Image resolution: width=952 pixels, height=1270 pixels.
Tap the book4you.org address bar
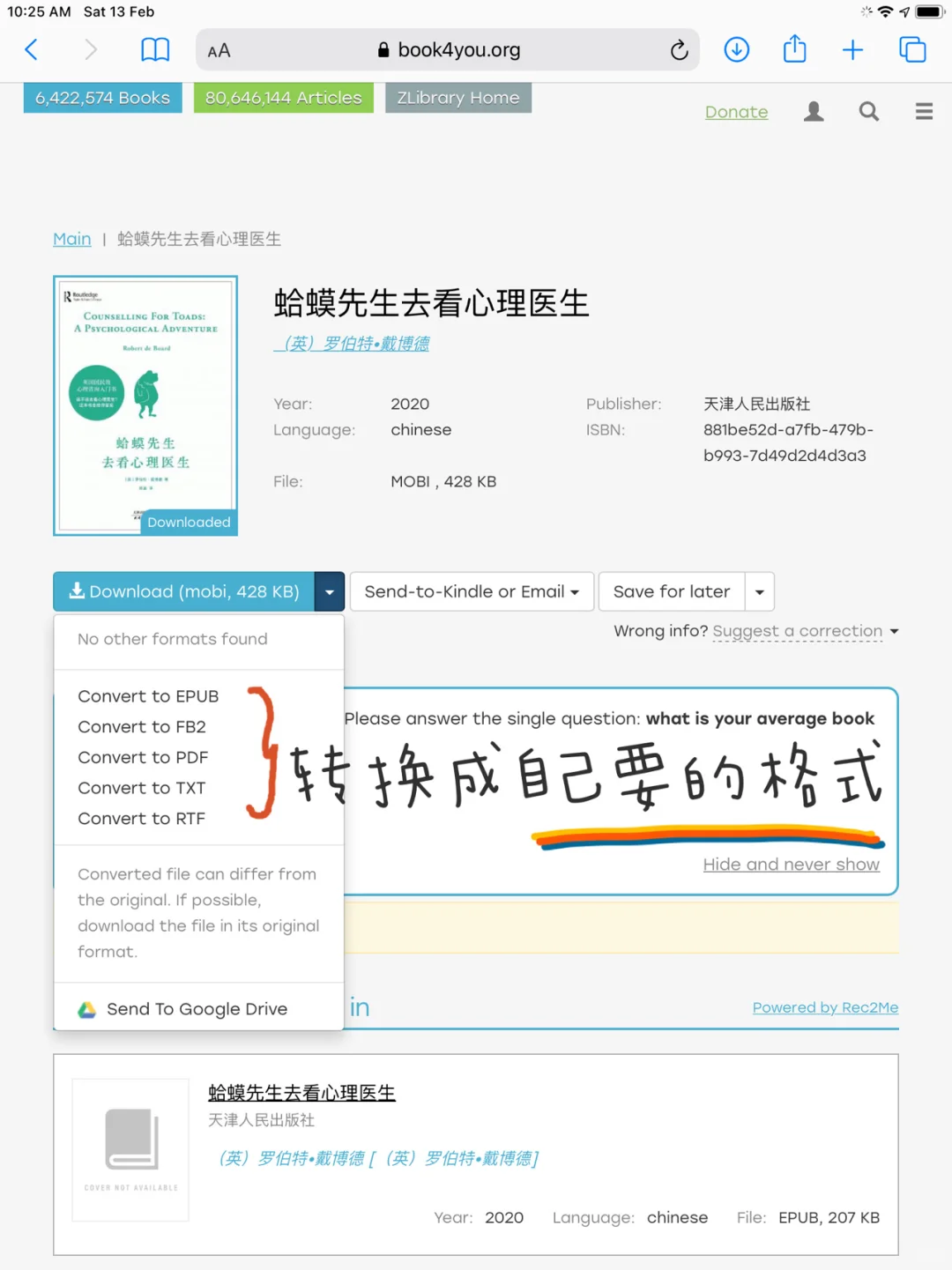tap(448, 50)
